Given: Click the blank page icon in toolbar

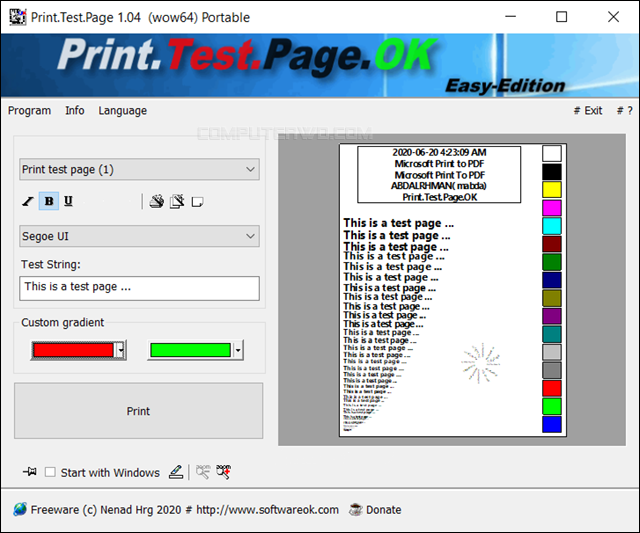Looking at the screenshot, I should tap(198, 202).
